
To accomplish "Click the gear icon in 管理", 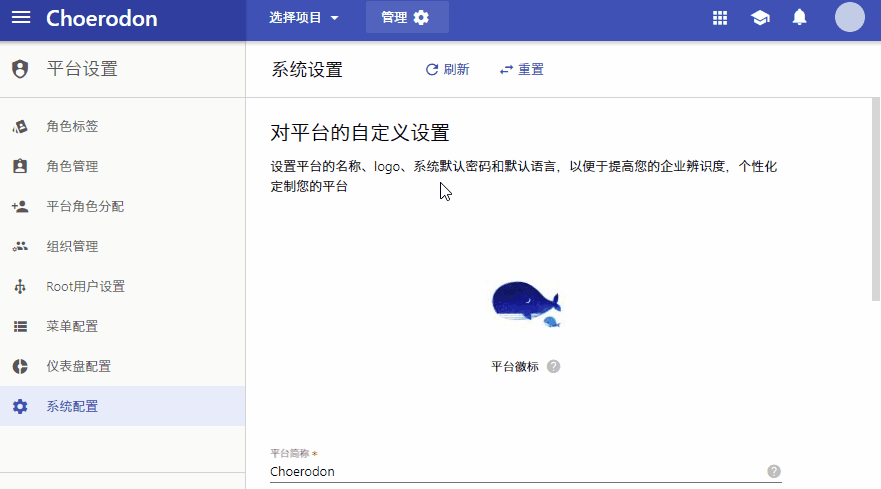I will point(421,18).
